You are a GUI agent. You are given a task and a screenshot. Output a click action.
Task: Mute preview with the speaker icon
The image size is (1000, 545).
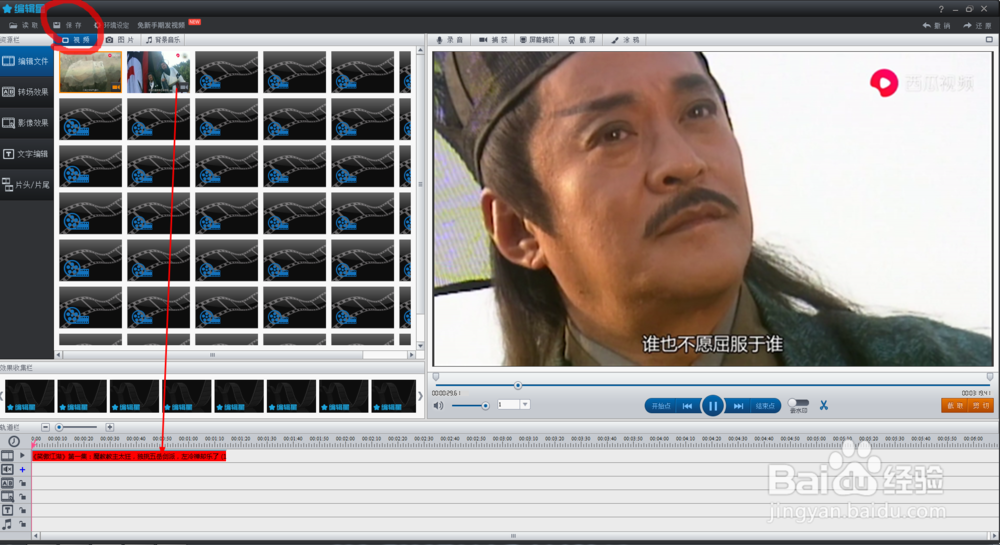(438, 405)
